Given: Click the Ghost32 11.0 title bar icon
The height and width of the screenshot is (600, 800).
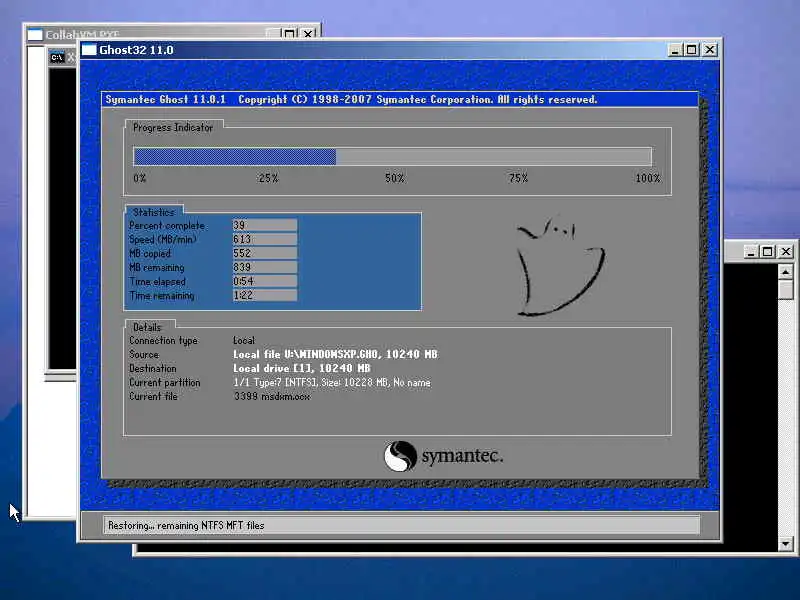Looking at the screenshot, I should click(89, 49).
